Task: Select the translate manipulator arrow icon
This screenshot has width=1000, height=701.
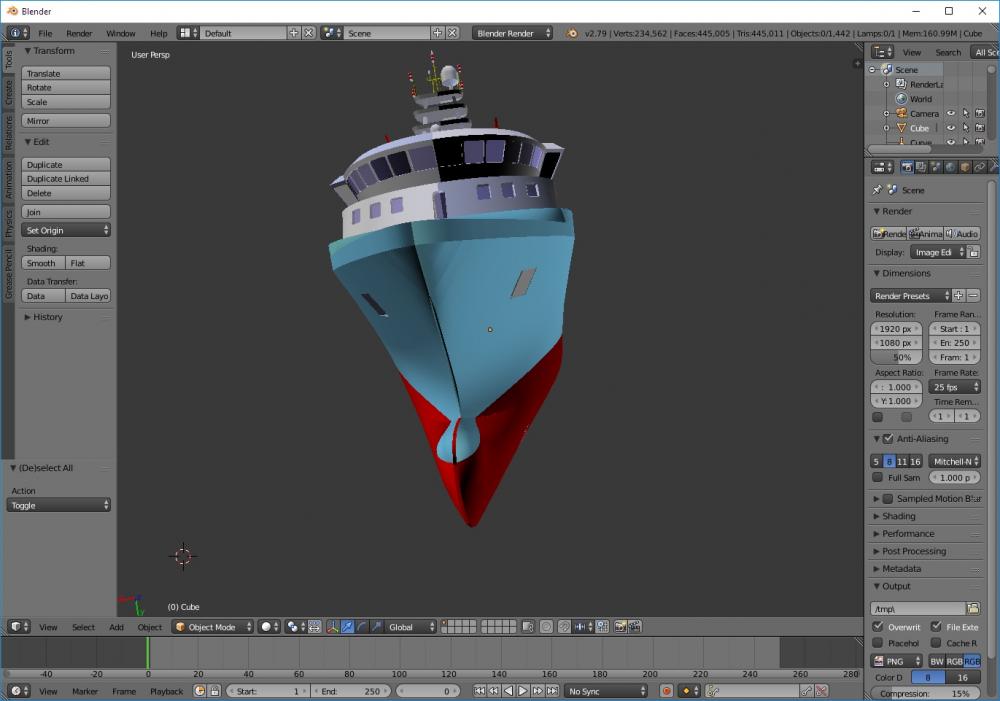Action: 347,627
